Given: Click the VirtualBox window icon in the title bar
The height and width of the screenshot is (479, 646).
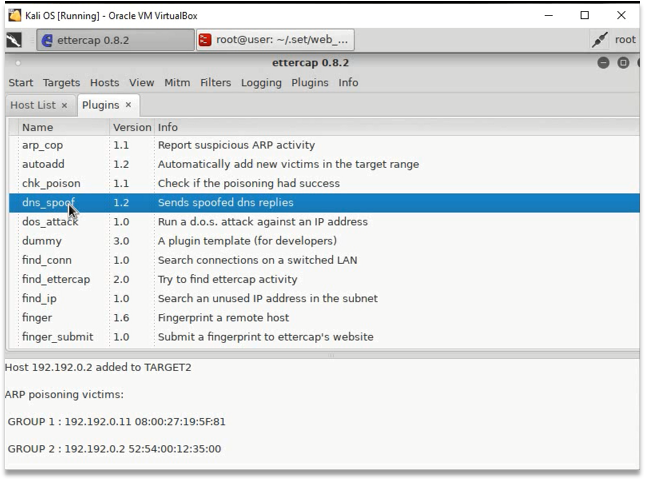Looking at the screenshot, I should [x=15, y=16].
